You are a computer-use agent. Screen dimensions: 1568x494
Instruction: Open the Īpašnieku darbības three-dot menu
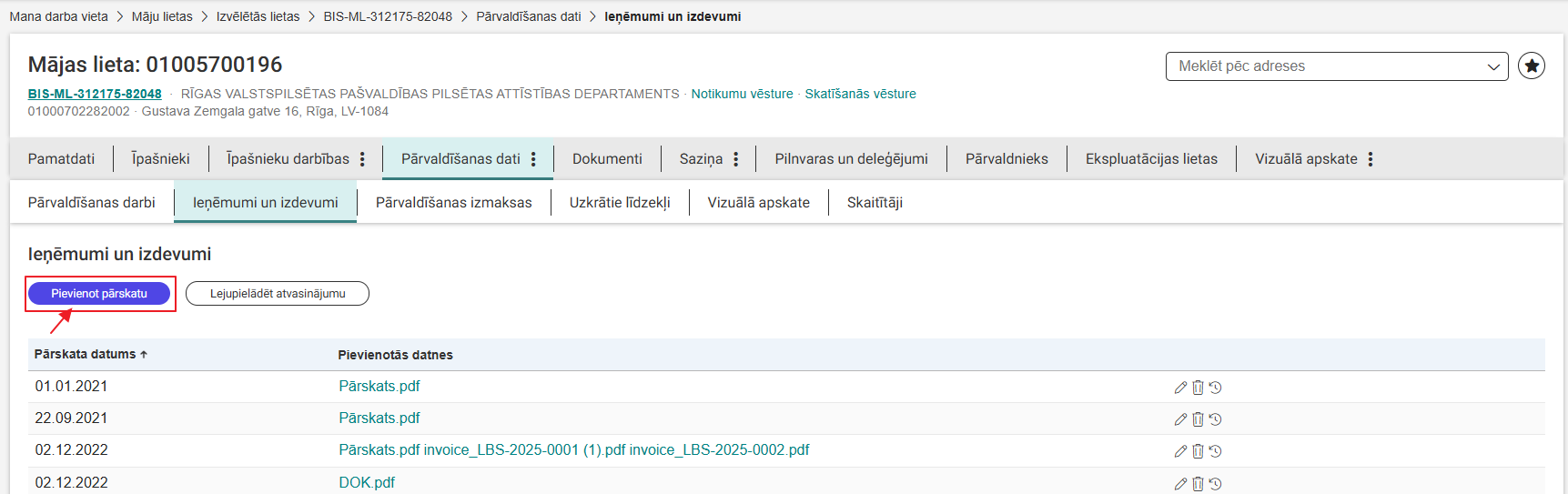362,159
